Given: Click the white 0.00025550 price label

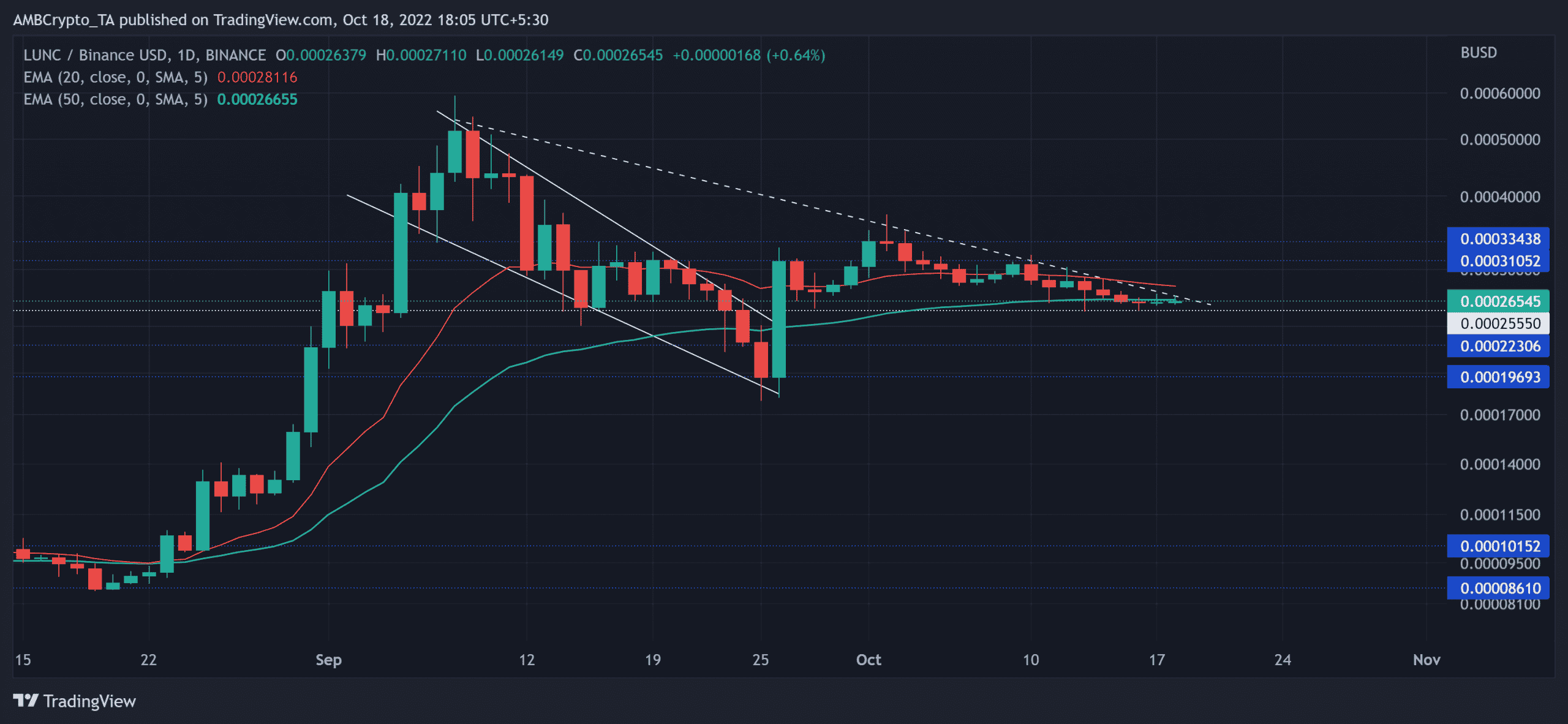Looking at the screenshot, I should pyautogui.click(x=1498, y=323).
